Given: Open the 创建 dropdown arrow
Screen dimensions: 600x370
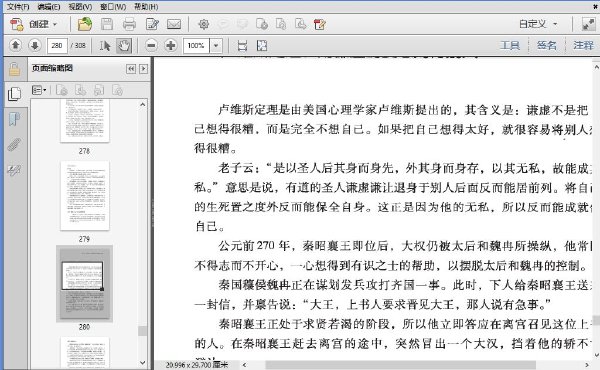Looking at the screenshot, I should (55, 24).
